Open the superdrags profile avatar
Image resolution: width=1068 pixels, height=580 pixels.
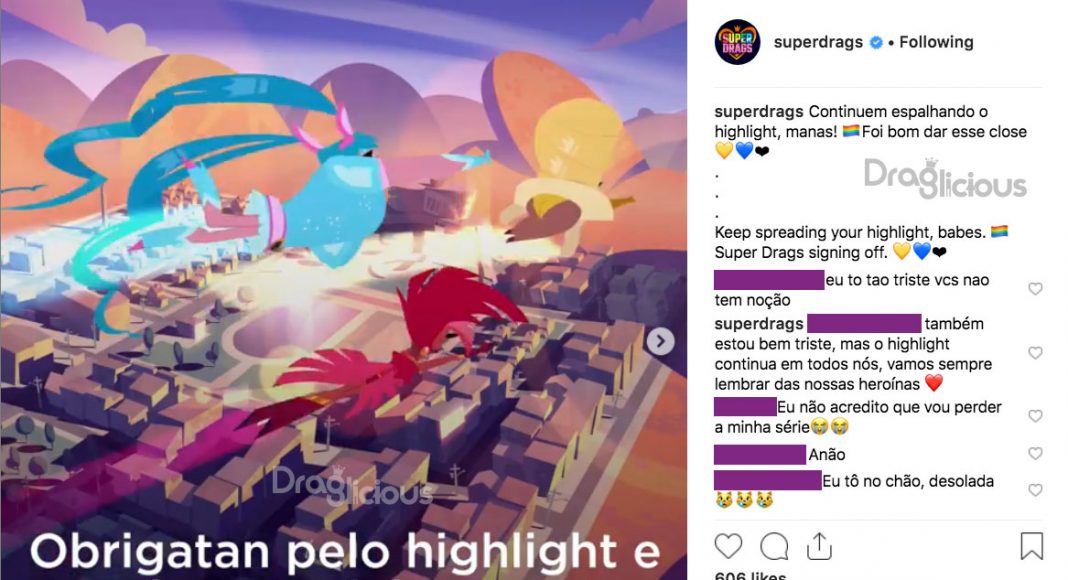pyautogui.click(x=738, y=42)
